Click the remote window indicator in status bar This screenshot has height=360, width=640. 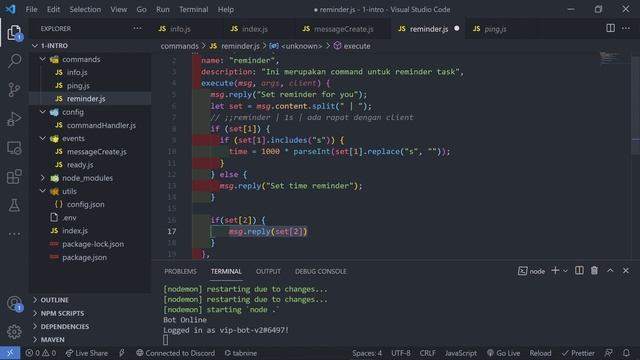[x=10, y=353]
